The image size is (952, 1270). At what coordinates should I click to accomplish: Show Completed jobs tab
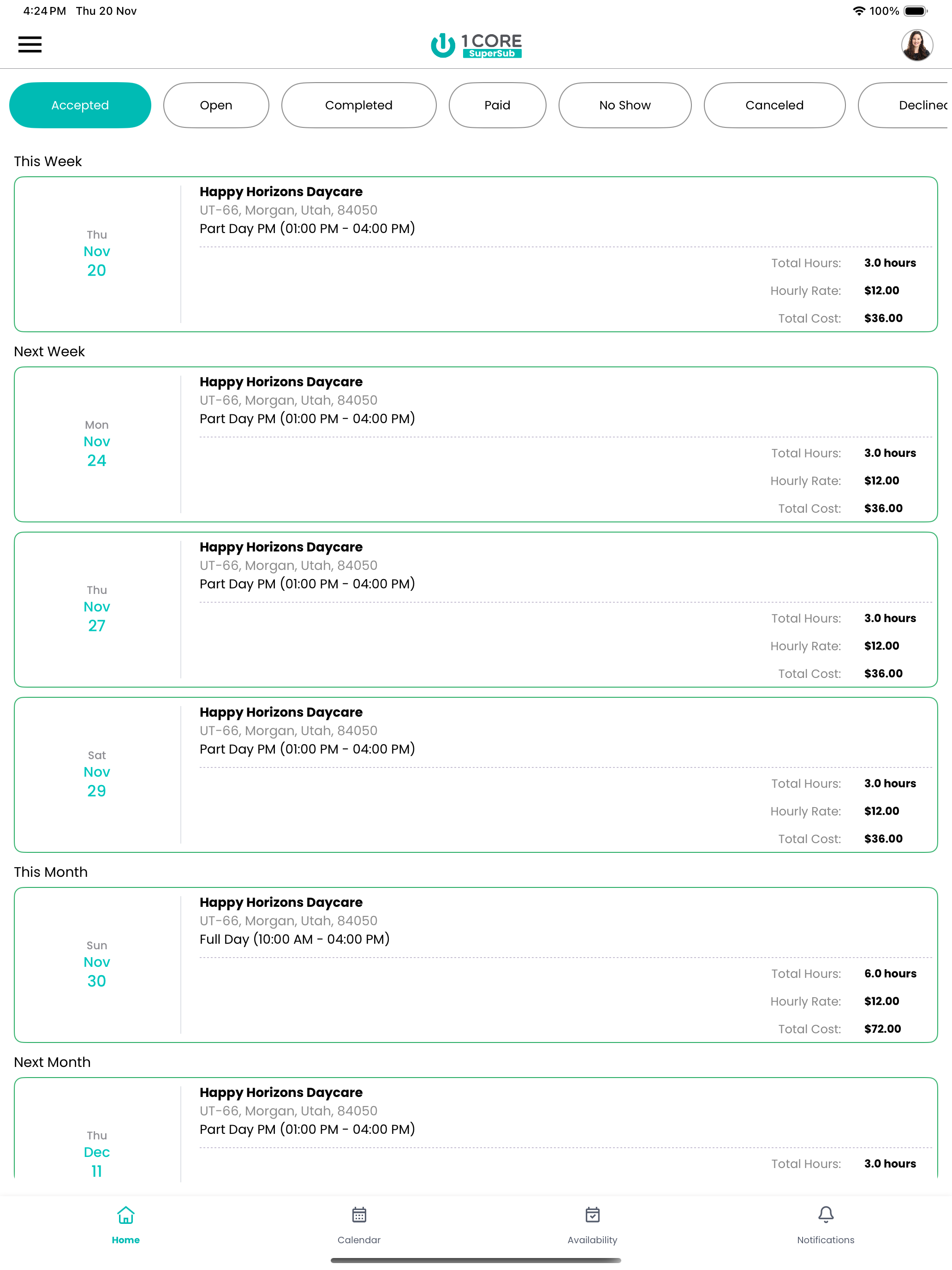(x=359, y=105)
